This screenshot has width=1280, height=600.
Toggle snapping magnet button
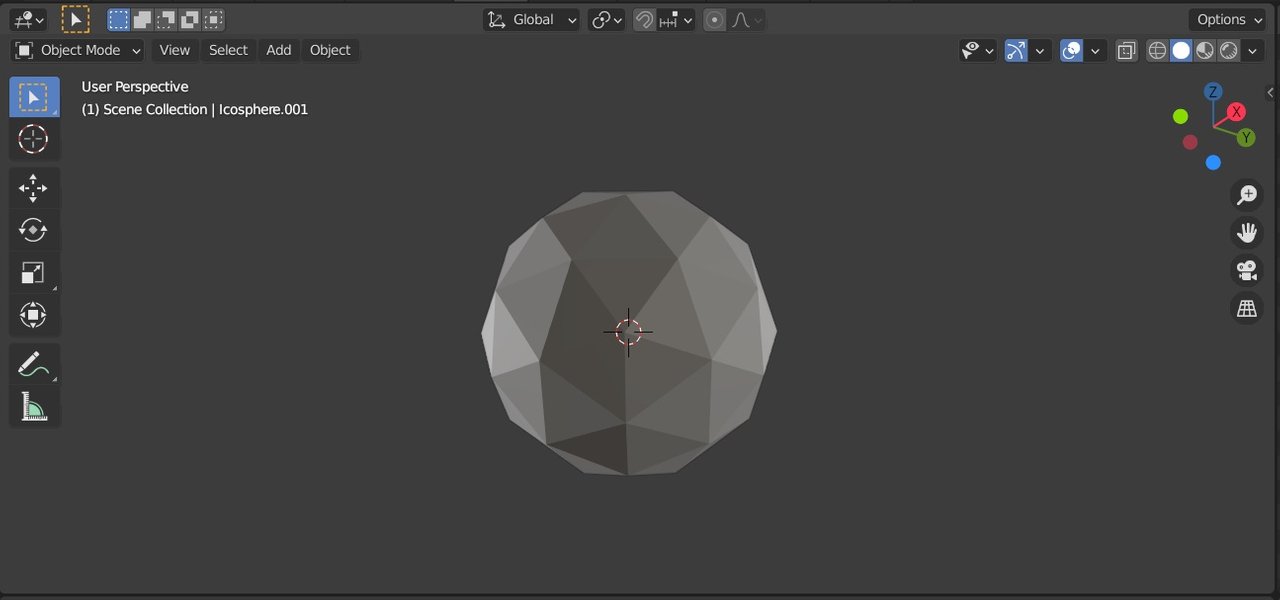pyautogui.click(x=645, y=19)
